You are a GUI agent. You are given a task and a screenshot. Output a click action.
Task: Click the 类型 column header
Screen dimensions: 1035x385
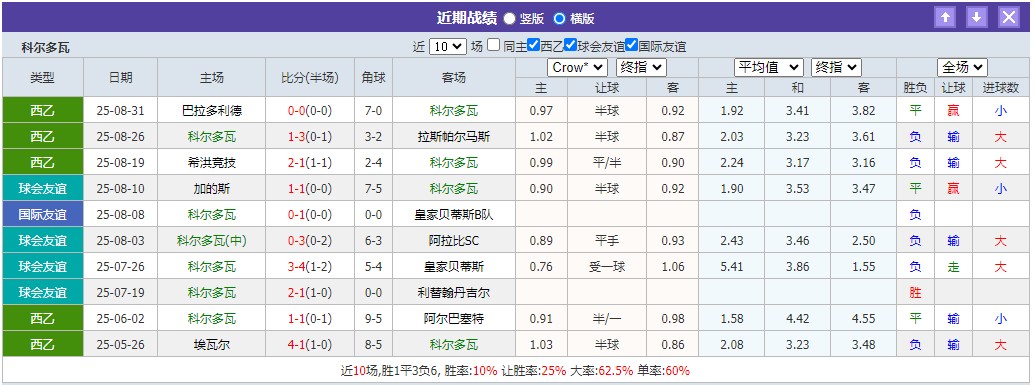point(43,77)
